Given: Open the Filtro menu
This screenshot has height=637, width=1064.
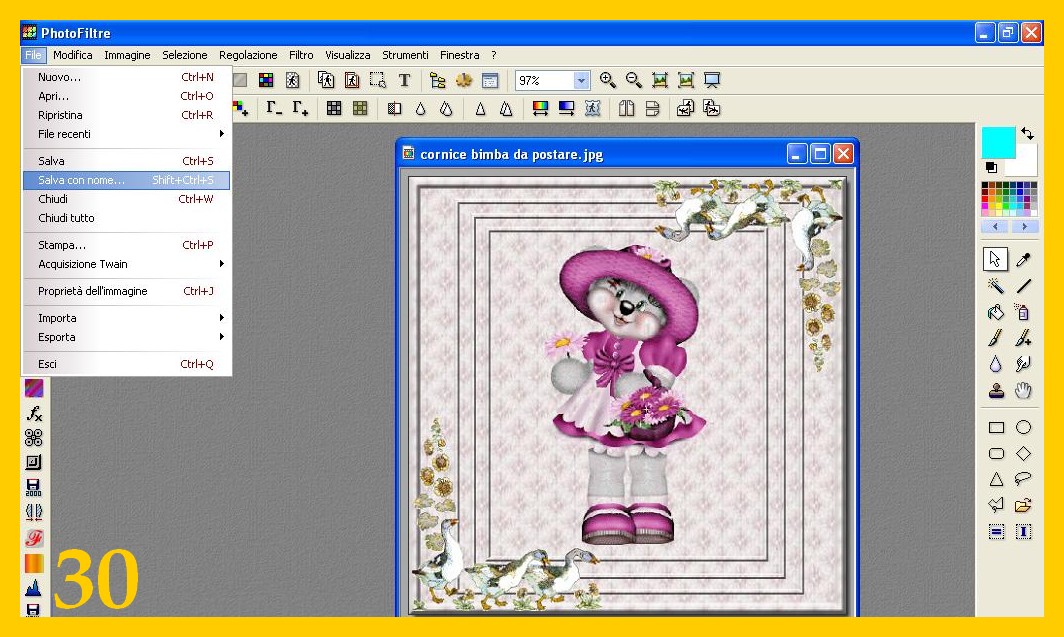Looking at the screenshot, I should click(301, 55).
